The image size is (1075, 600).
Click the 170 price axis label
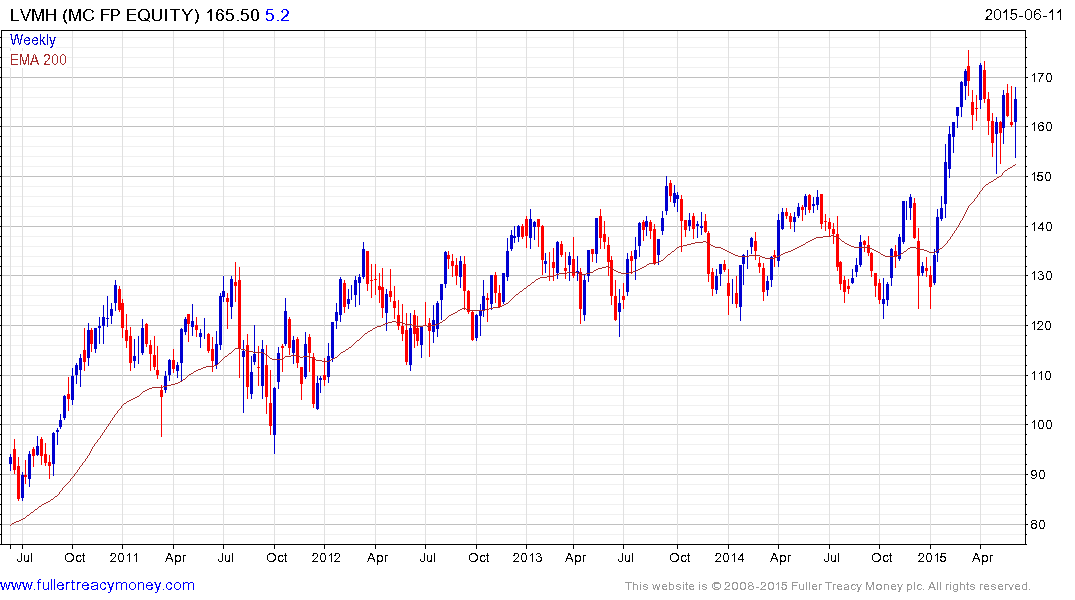[x=1041, y=77]
